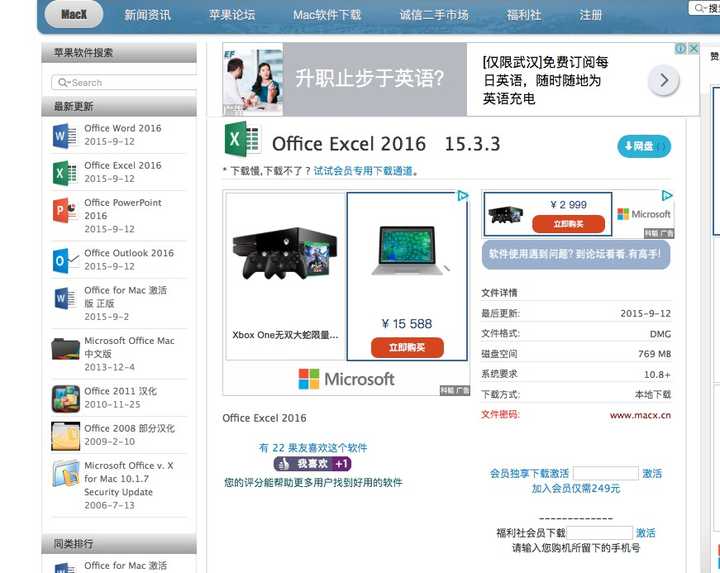Click the DMG file format value

[x=660, y=334]
